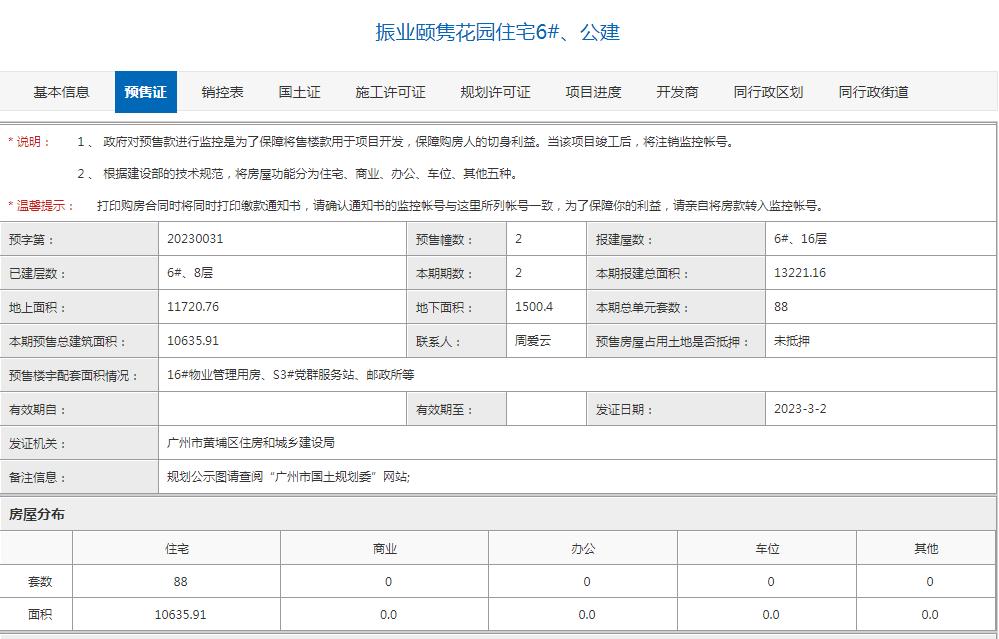Click the blue 0 under 其他 套数

[x=927, y=580]
